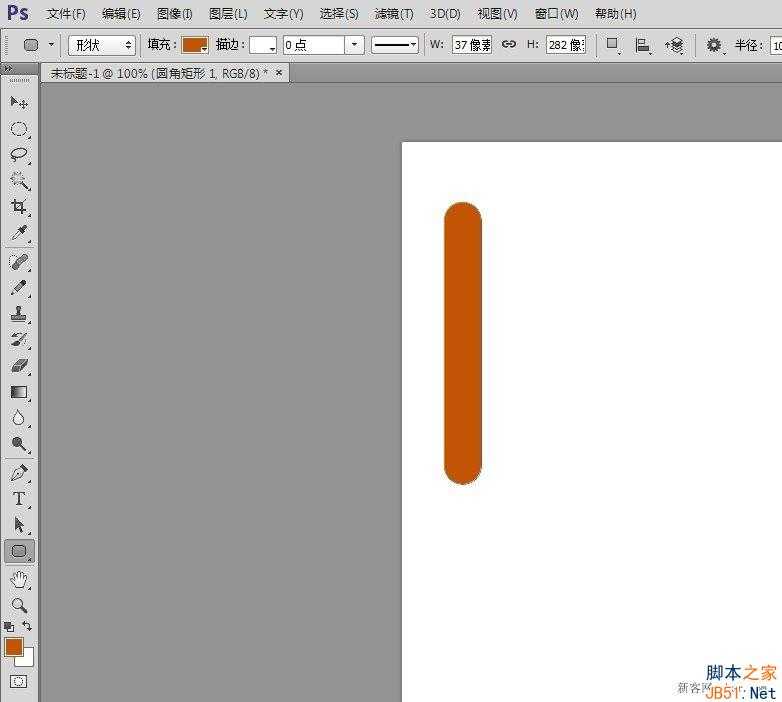The height and width of the screenshot is (702, 782).
Task: Open the 滤镜(T) menu
Action: coord(393,14)
